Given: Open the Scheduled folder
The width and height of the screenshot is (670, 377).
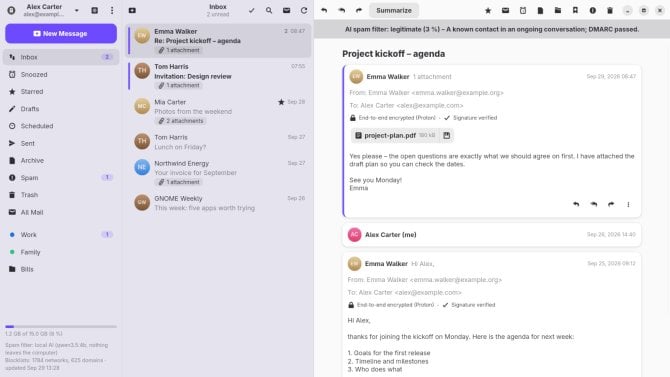Looking at the screenshot, I should click(x=61, y=126).
